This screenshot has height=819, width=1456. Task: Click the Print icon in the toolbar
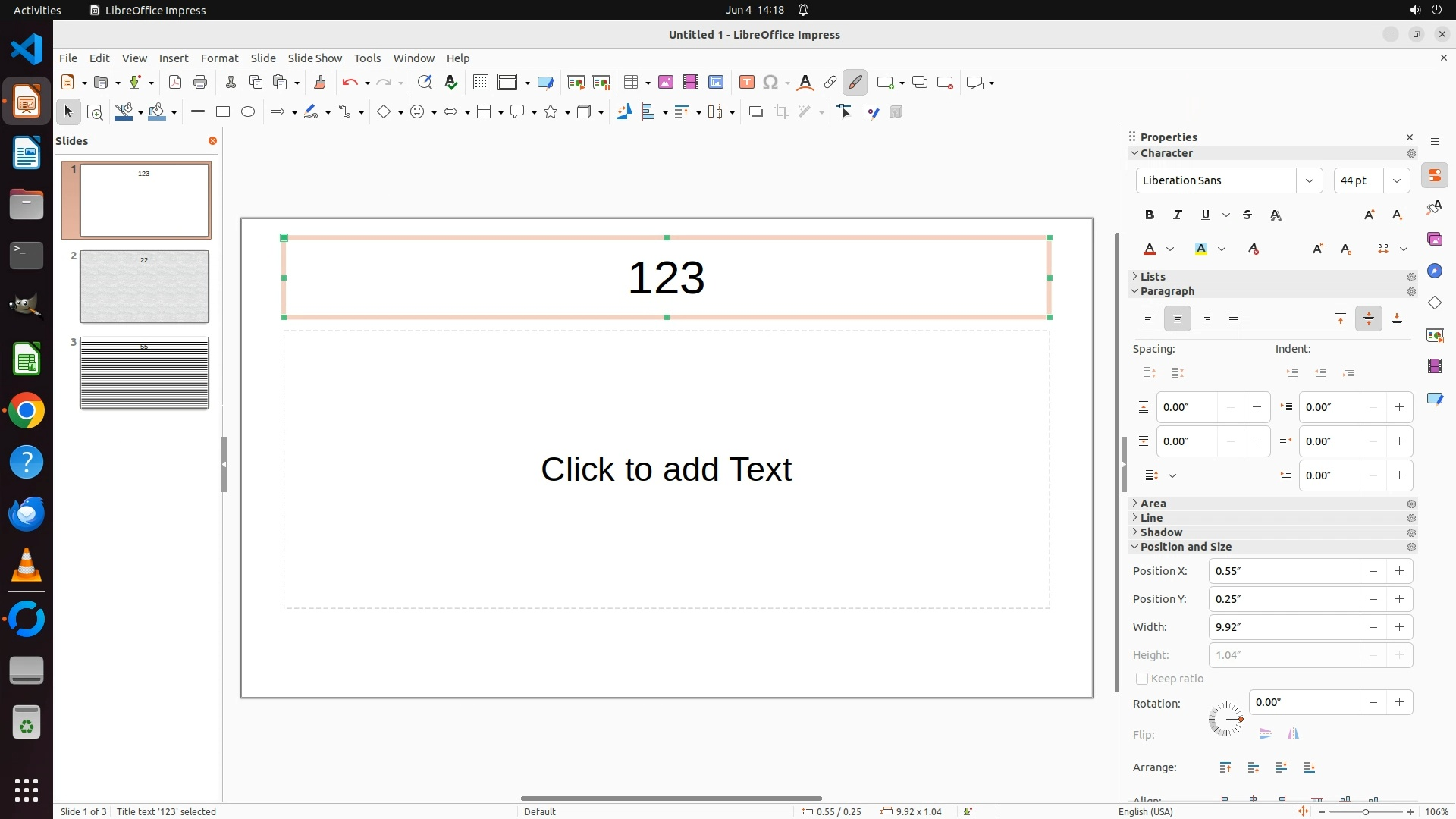click(200, 83)
